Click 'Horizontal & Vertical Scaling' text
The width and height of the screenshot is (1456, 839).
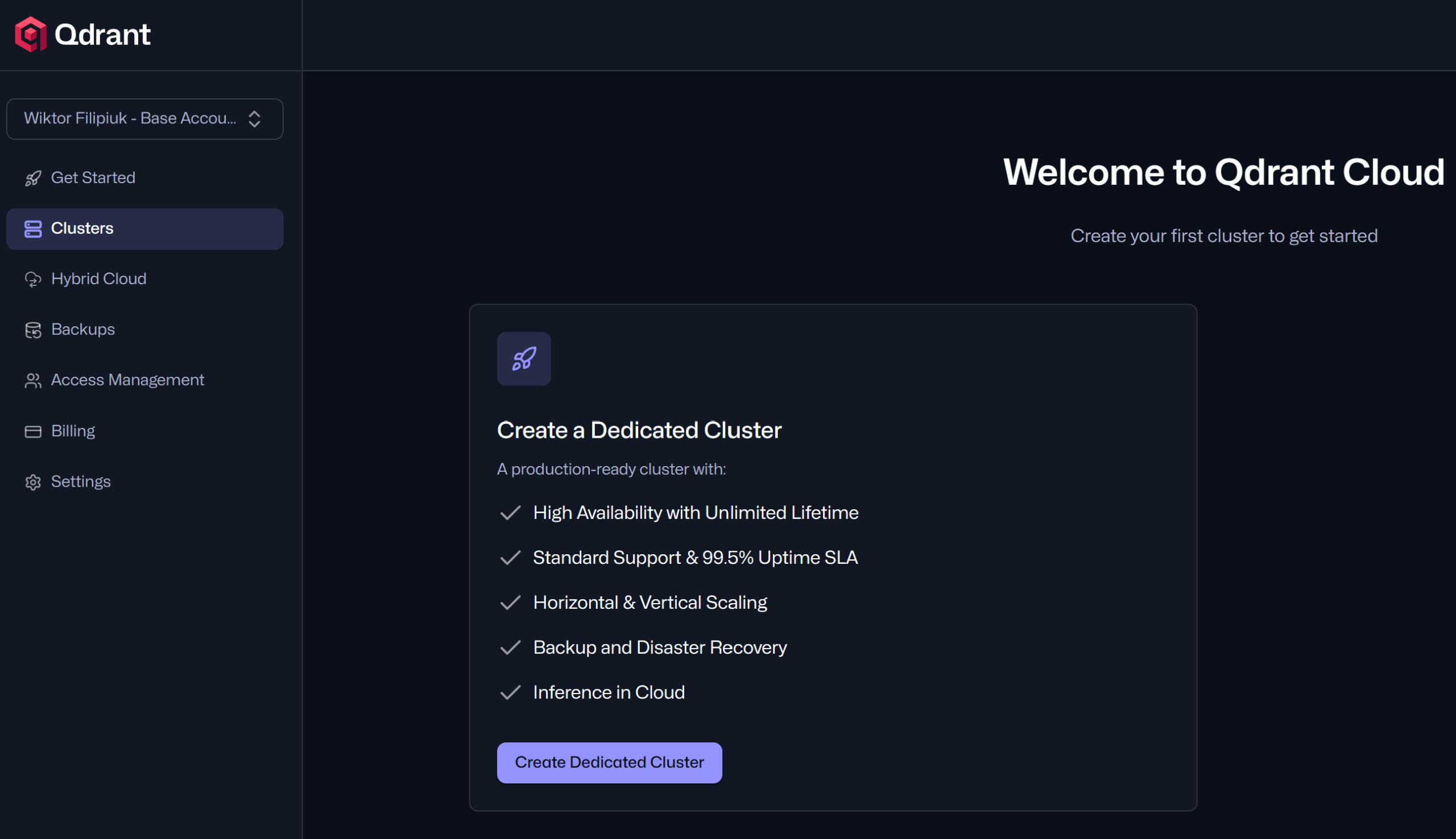650,603
